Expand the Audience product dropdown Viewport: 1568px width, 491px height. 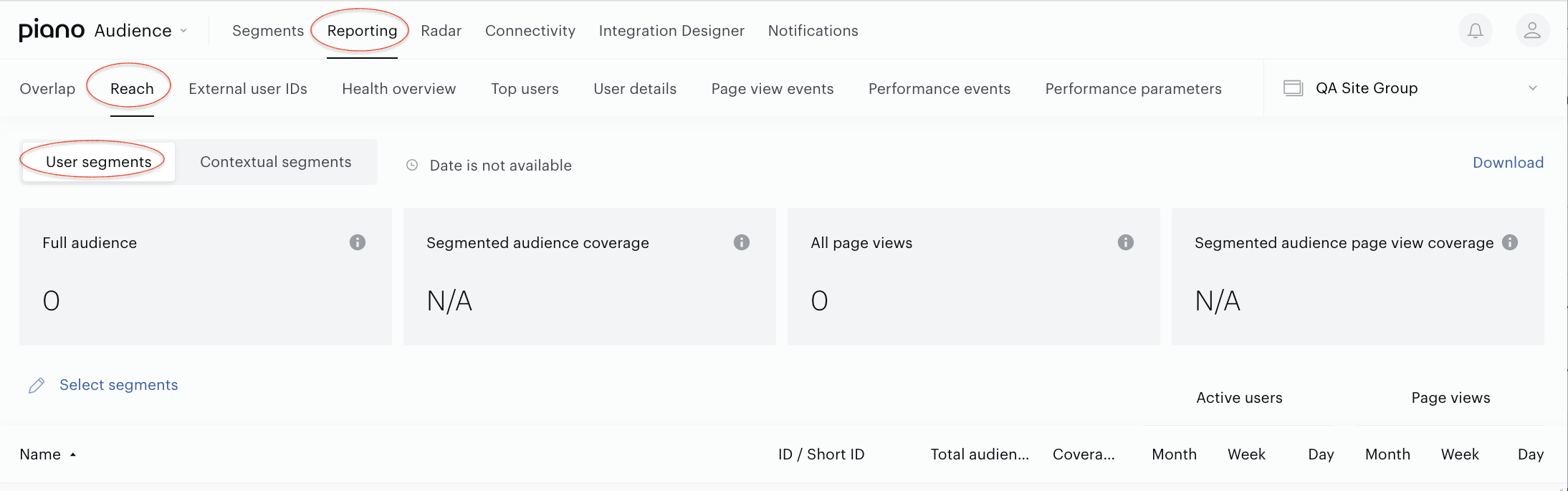pos(183,31)
